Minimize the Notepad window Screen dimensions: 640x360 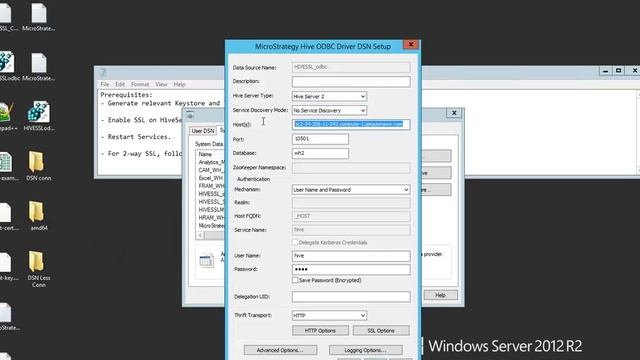605,71
